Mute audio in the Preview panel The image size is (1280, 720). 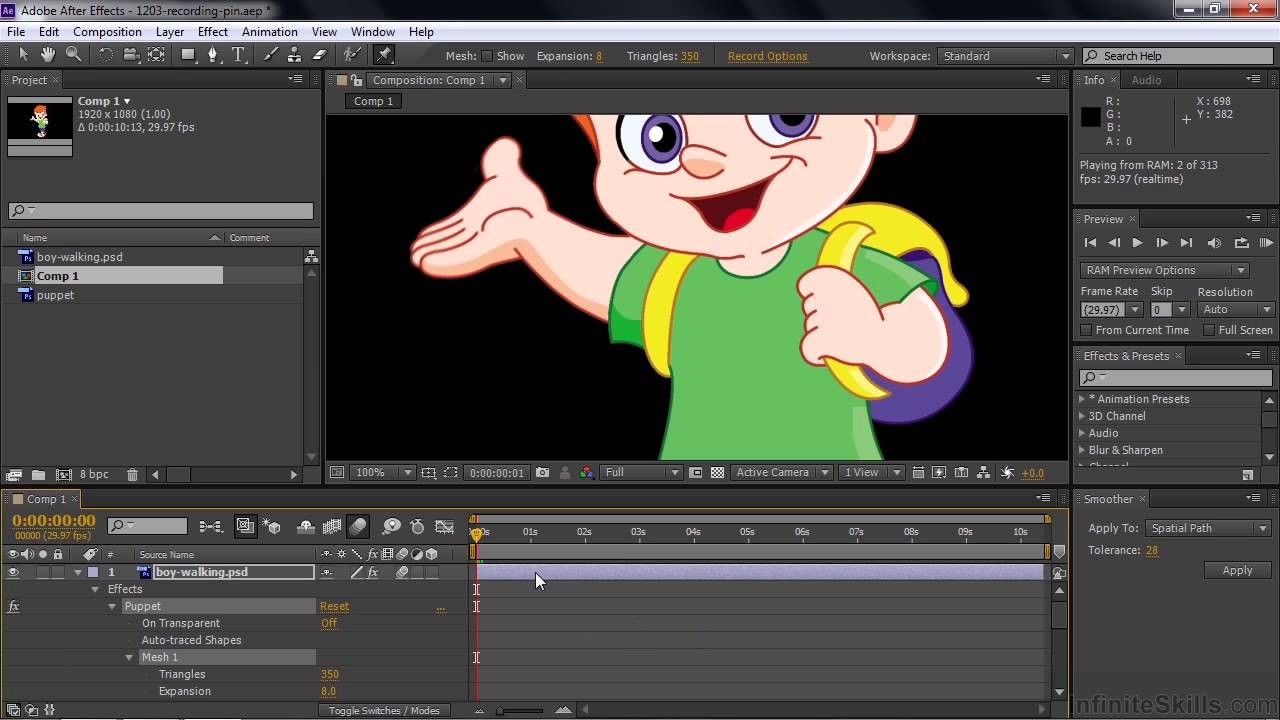(x=1214, y=243)
